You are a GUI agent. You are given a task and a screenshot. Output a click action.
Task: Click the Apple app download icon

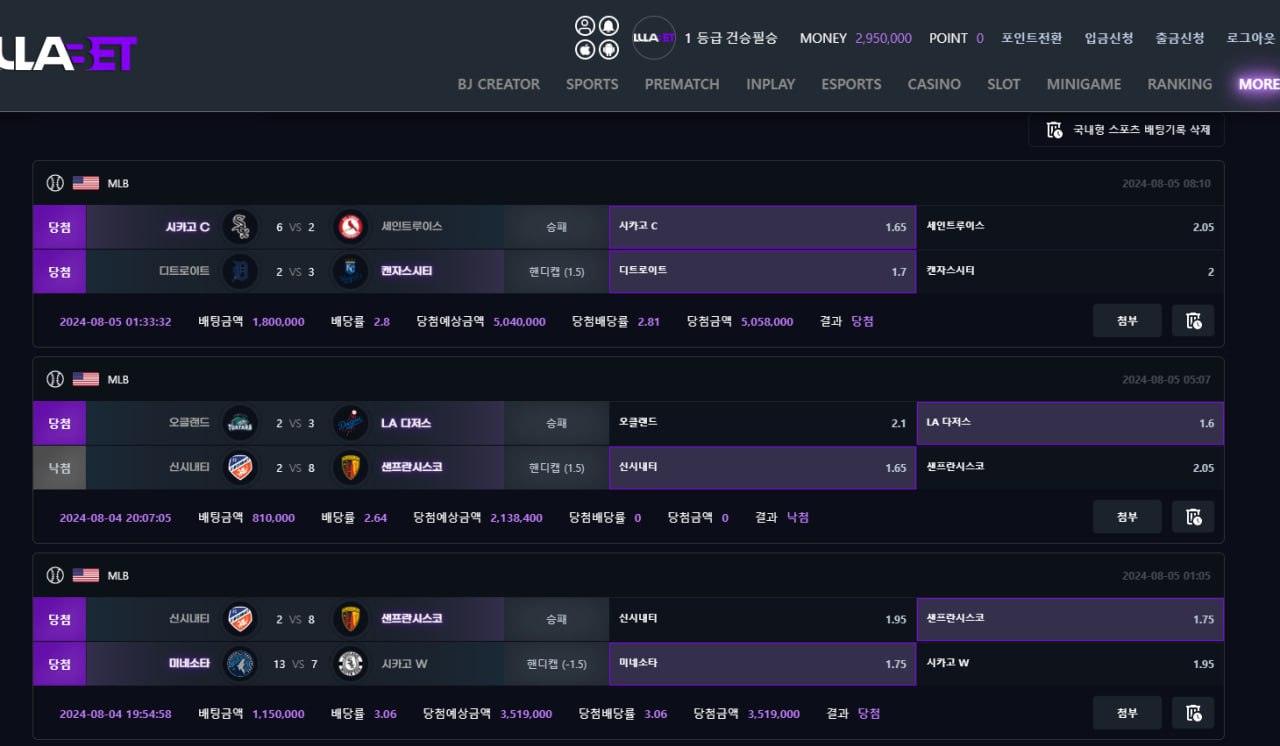pos(585,49)
